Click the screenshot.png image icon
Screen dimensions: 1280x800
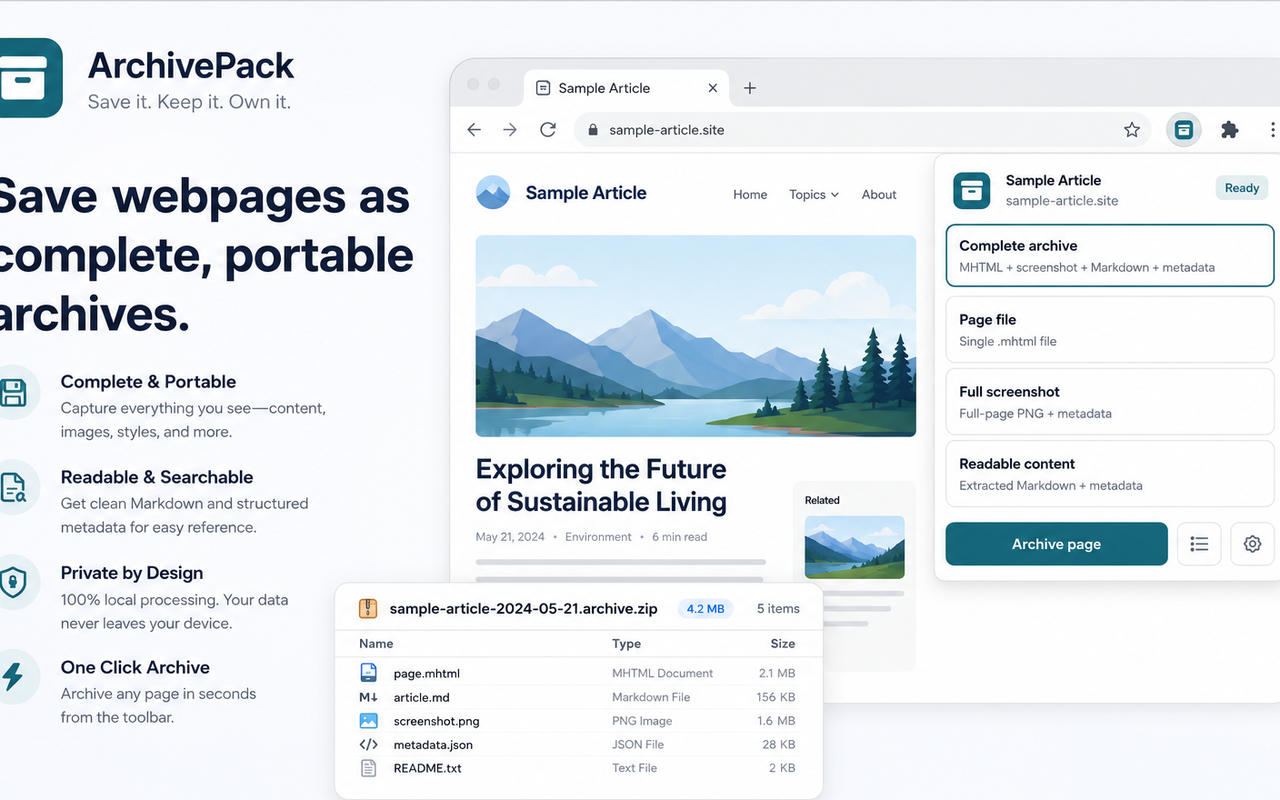pos(368,721)
